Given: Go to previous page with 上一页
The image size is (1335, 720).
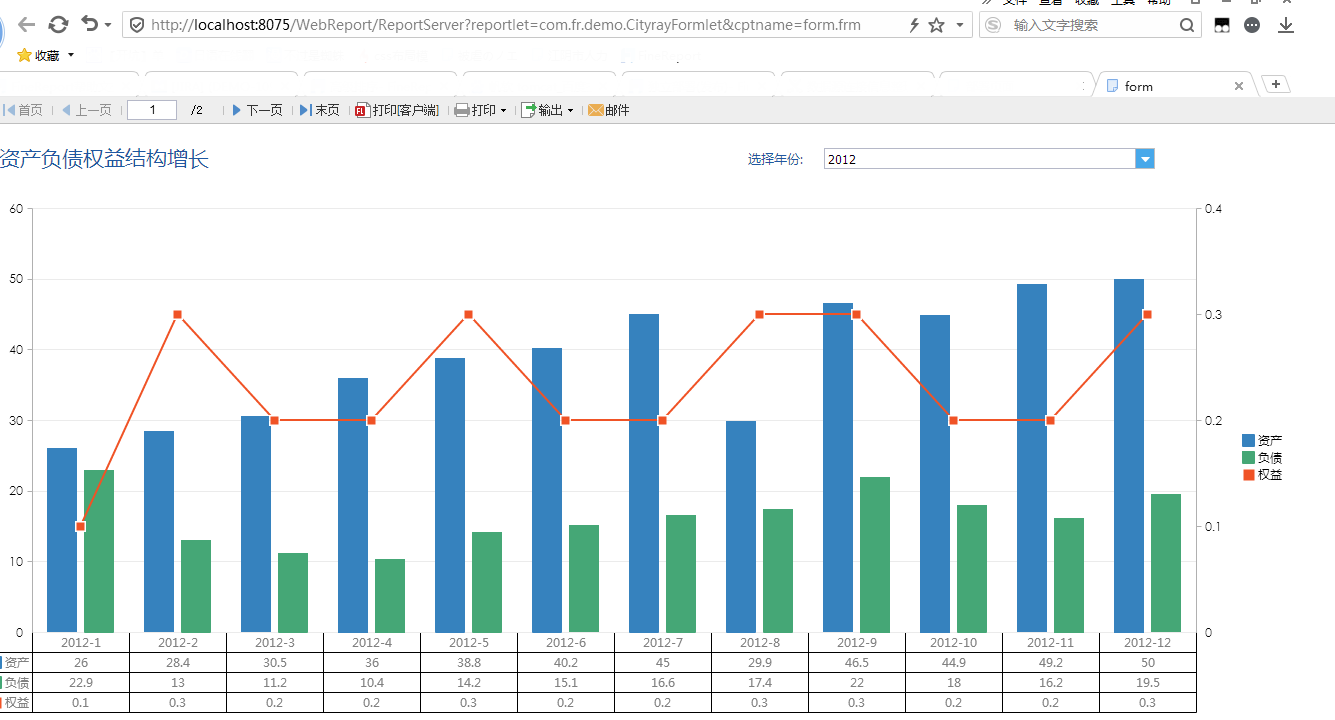Looking at the screenshot, I should coord(86,110).
